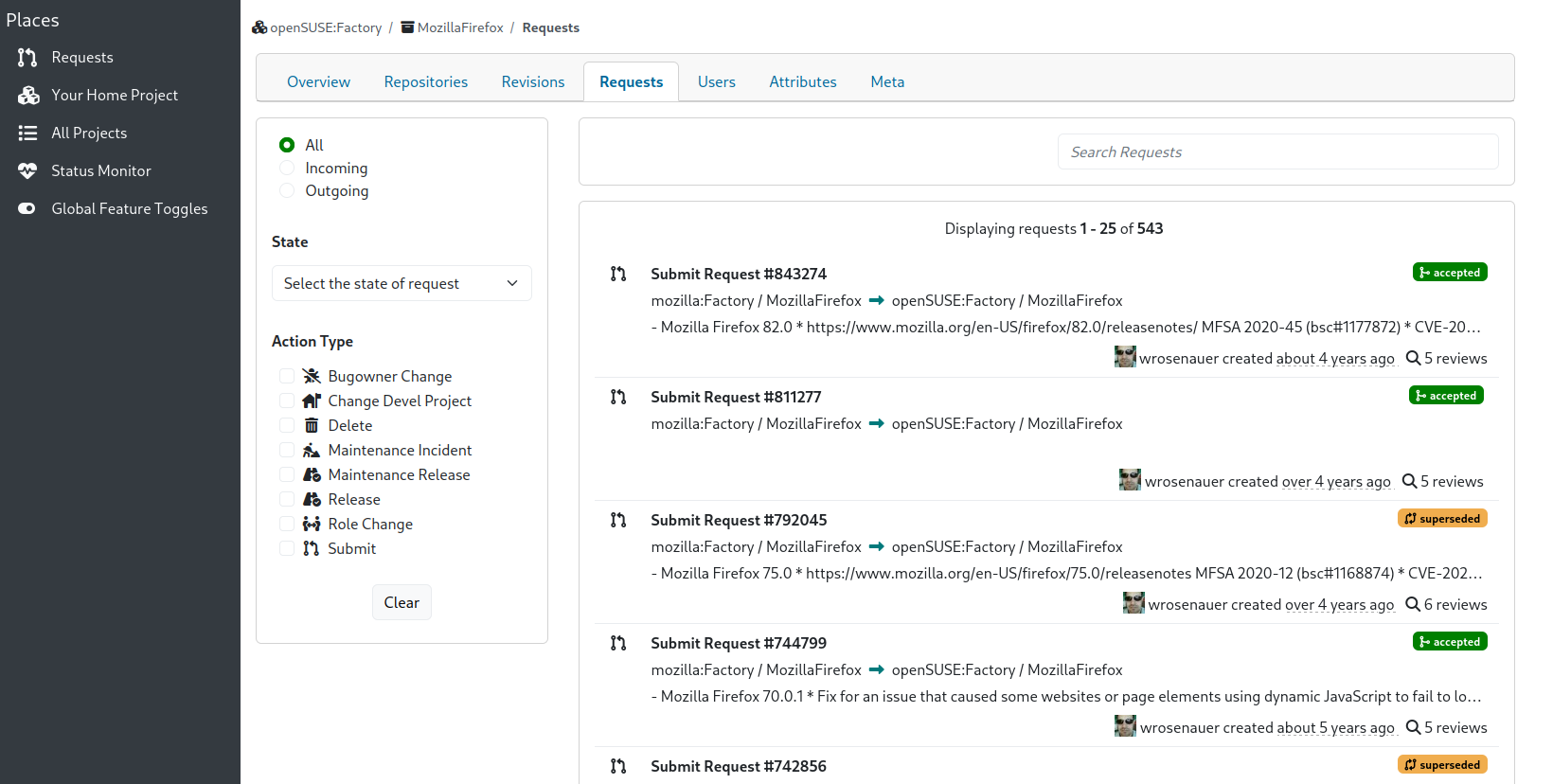Click the Release action type icon

click(312, 499)
